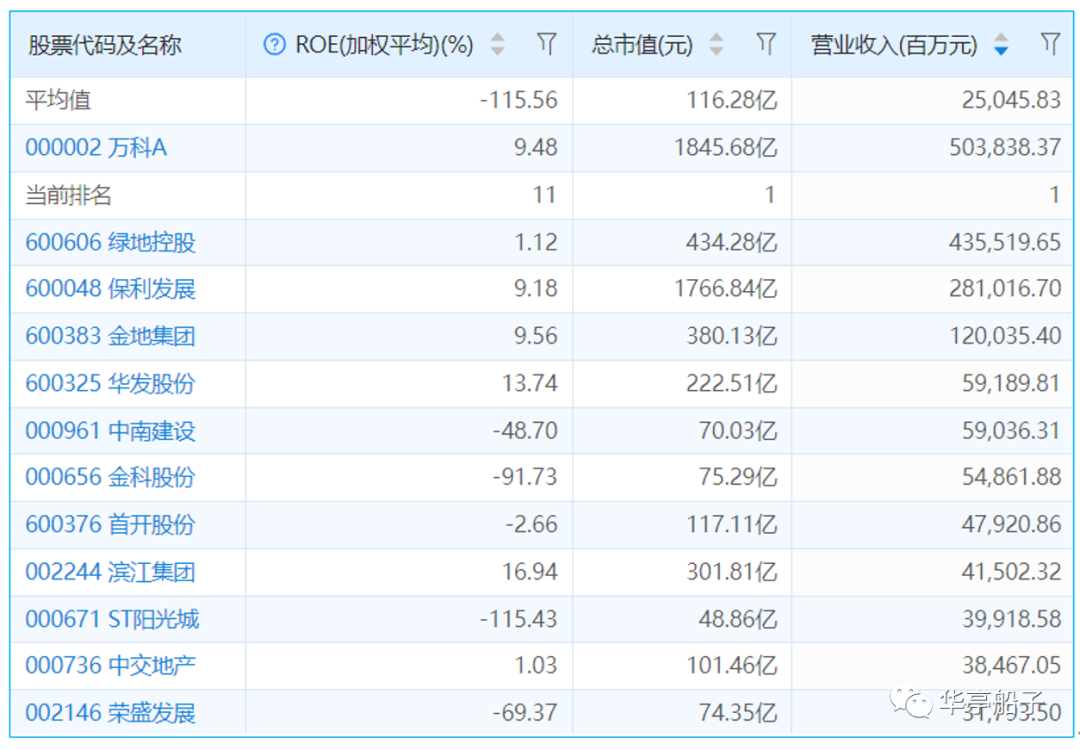The height and width of the screenshot is (750, 1080).
Task: Click 荣盛发展 ROE value -69.37
Action: tap(525, 712)
